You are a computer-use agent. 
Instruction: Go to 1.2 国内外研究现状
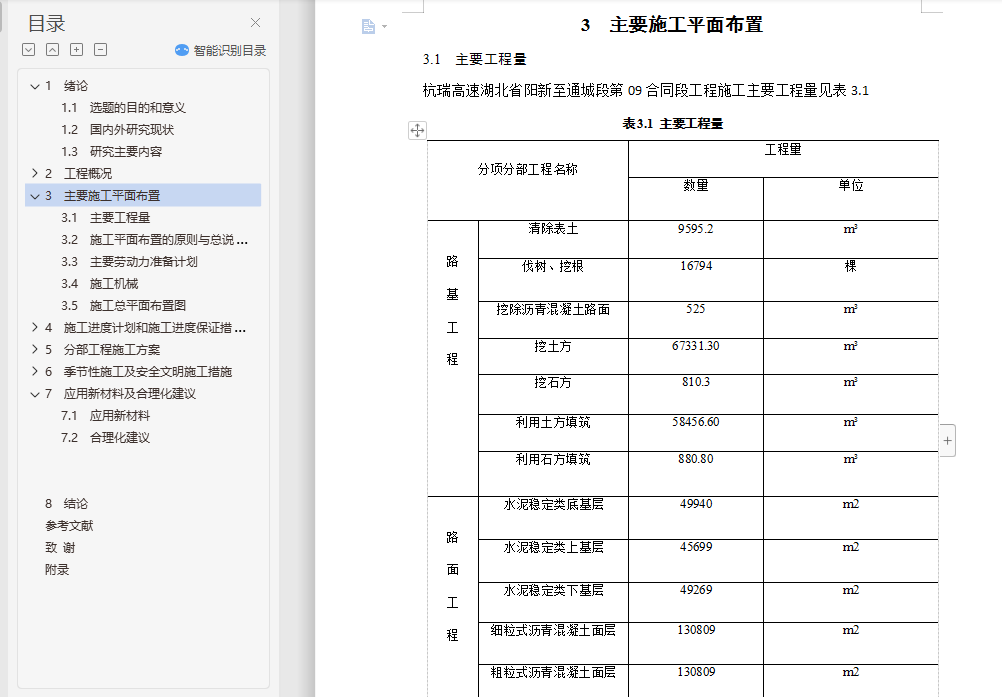[x=118, y=130]
